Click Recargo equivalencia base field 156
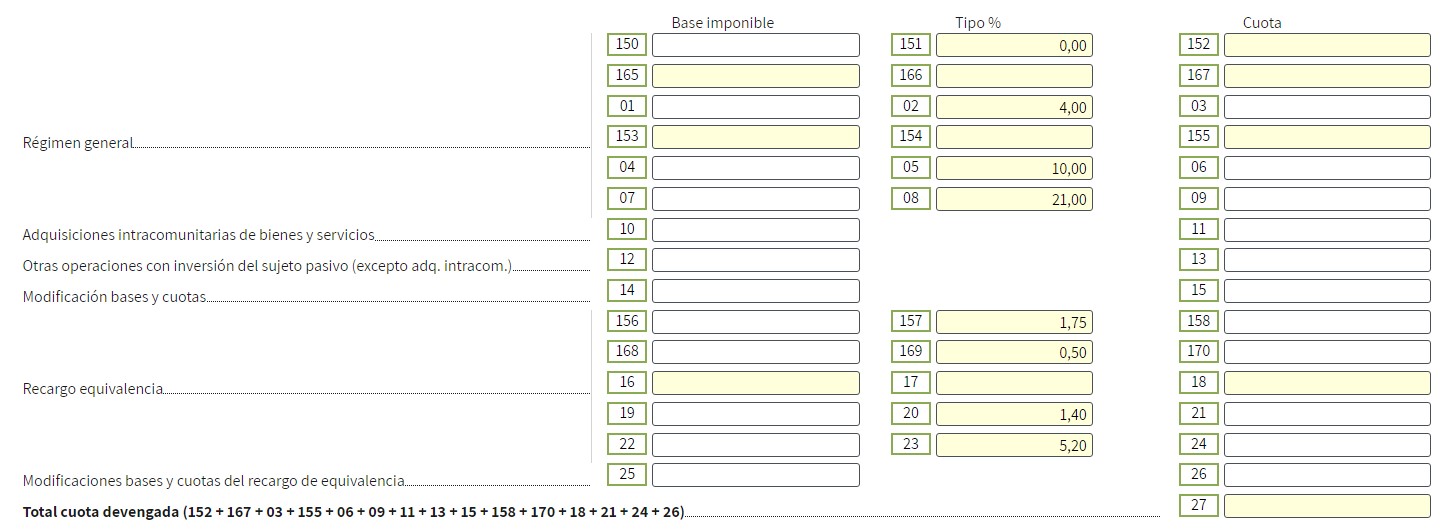The height and width of the screenshot is (530, 1440). pos(755,322)
